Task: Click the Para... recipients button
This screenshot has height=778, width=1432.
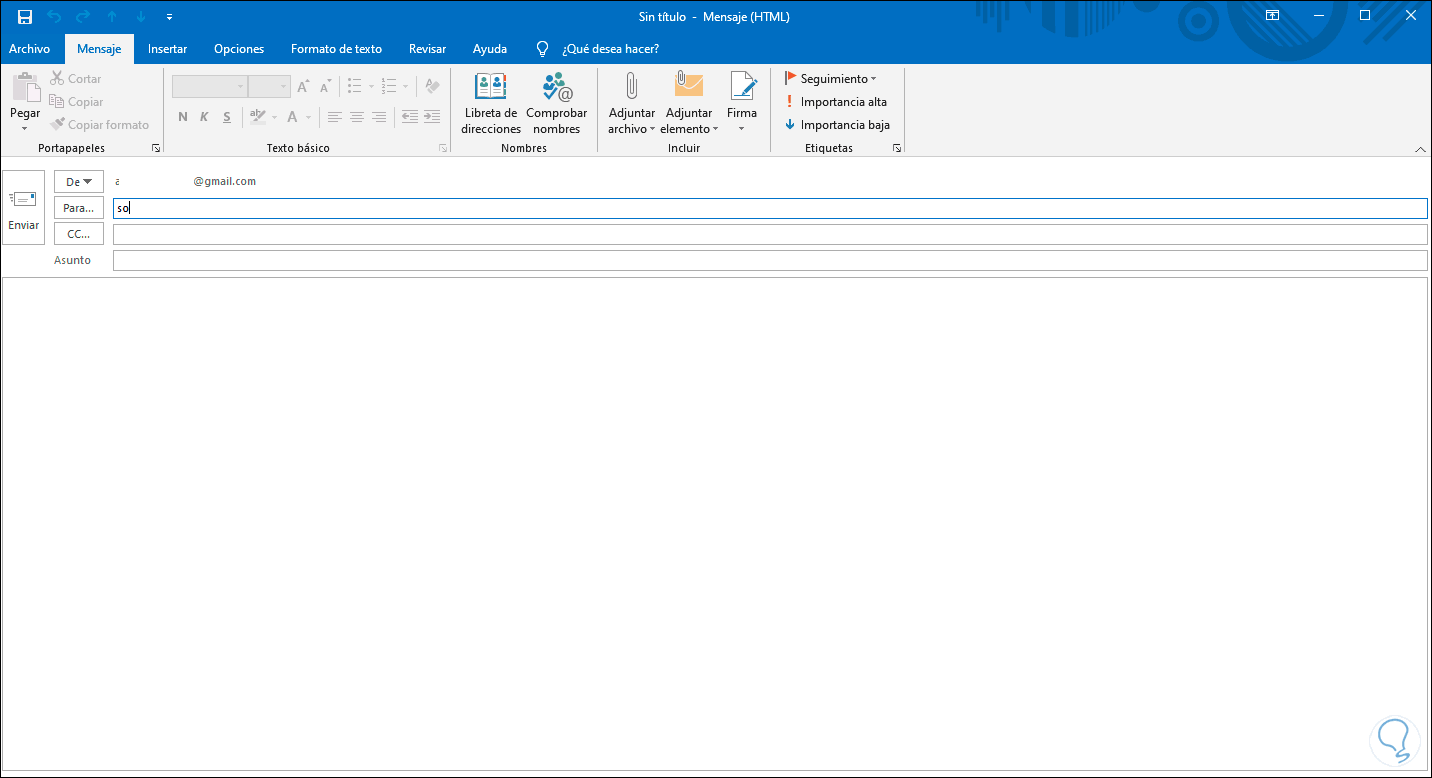Action: point(79,208)
